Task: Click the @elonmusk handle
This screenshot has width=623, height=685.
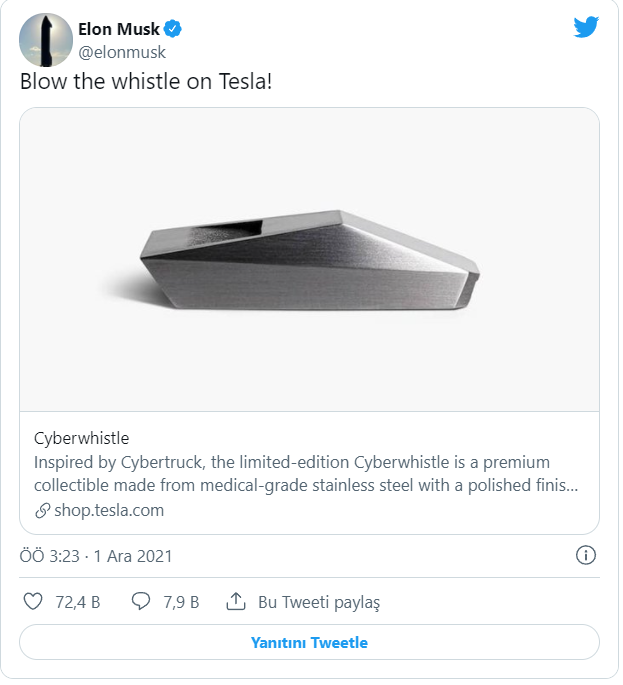Action: pyautogui.click(x=122, y=52)
